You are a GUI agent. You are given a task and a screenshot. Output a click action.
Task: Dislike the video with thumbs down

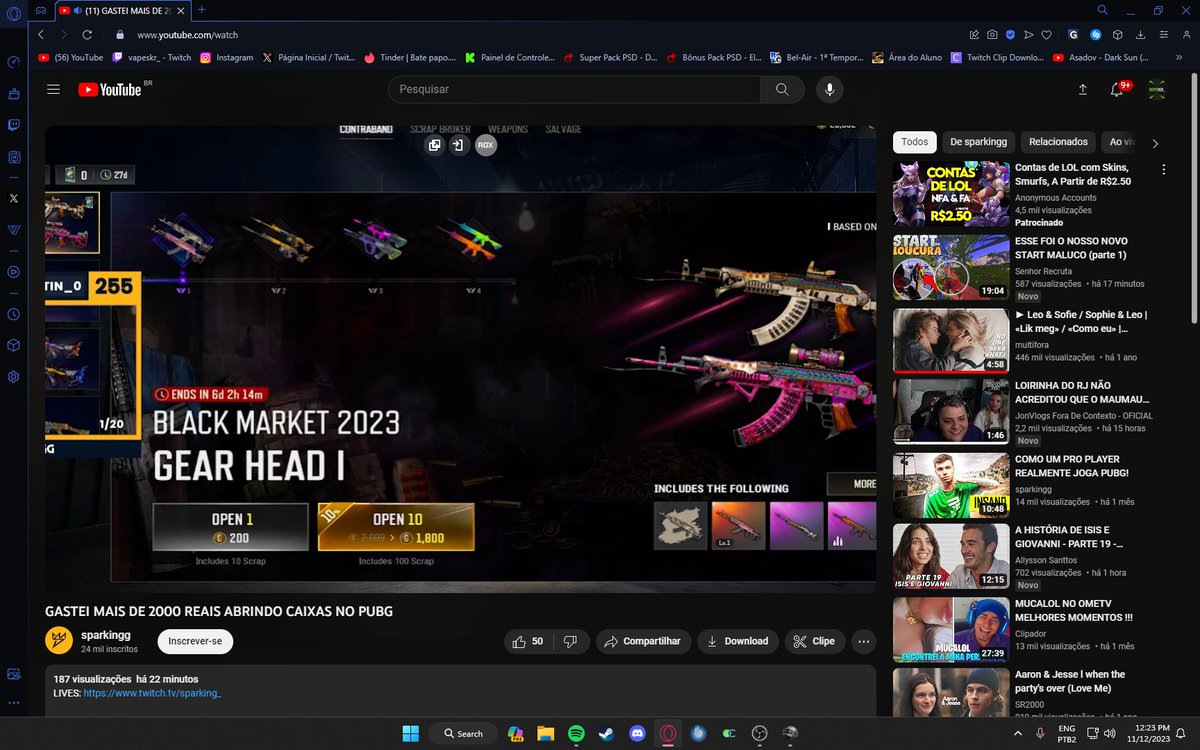click(571, 641)
